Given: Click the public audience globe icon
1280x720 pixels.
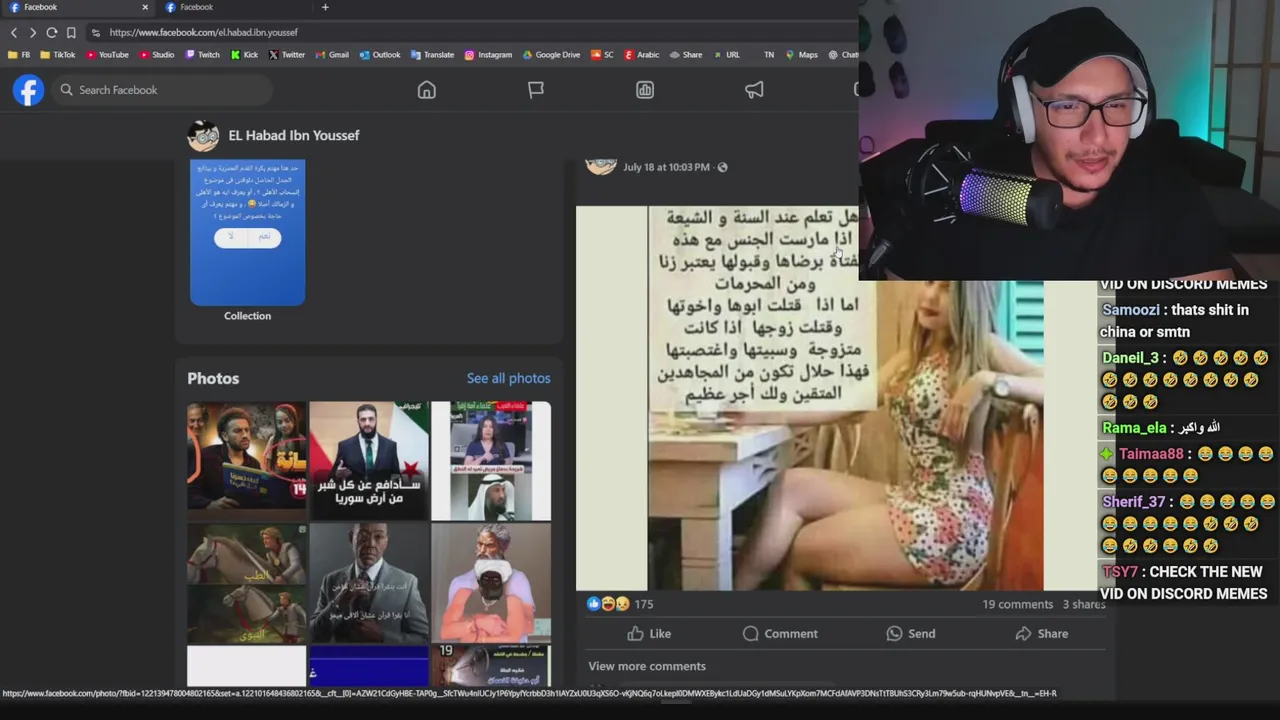Looking at the screenshot, I should click(x=723, y=167).
